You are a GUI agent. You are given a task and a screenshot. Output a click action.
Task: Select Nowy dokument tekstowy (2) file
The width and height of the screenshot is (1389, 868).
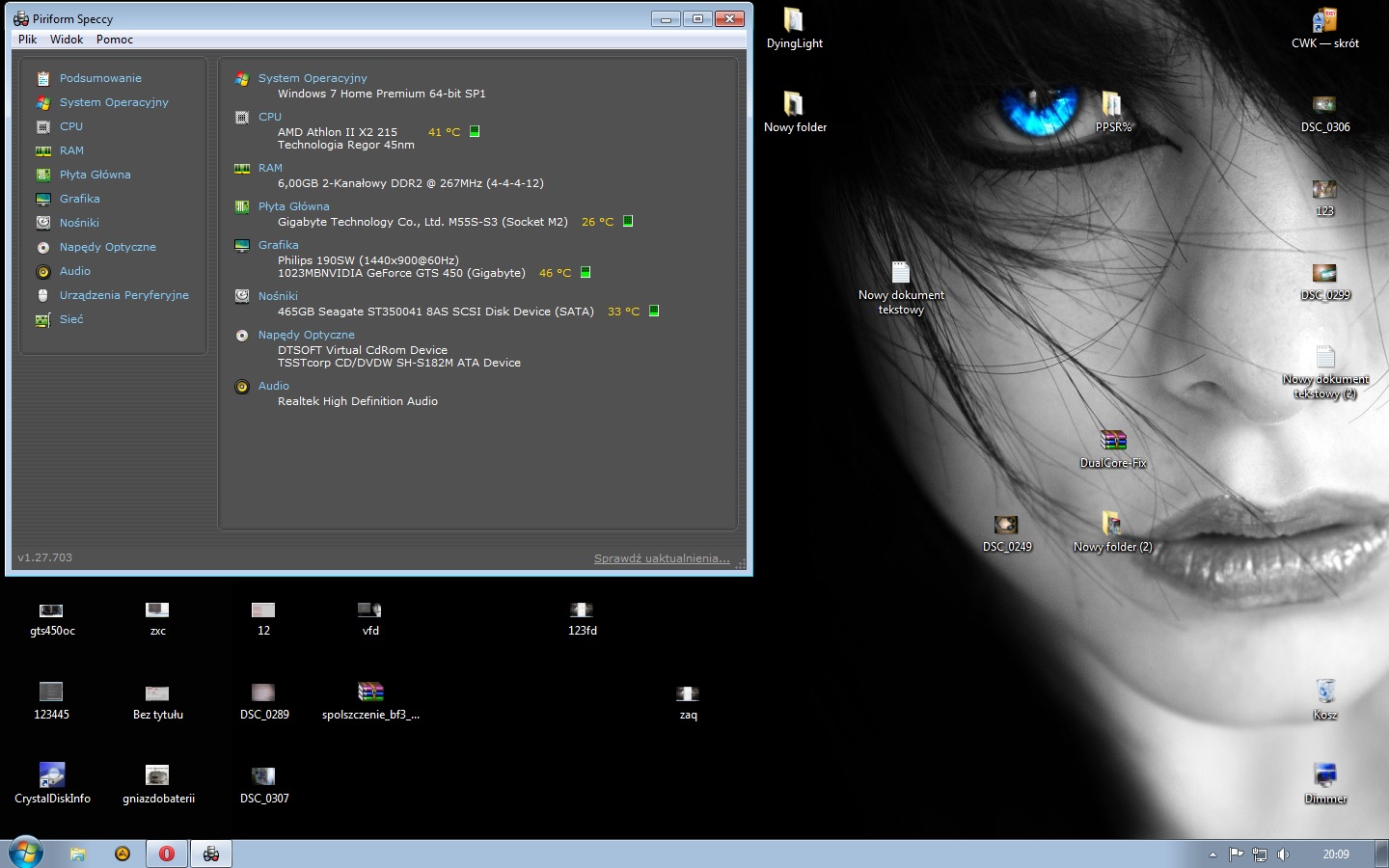pyautogui.click(x=1325, y=372)
